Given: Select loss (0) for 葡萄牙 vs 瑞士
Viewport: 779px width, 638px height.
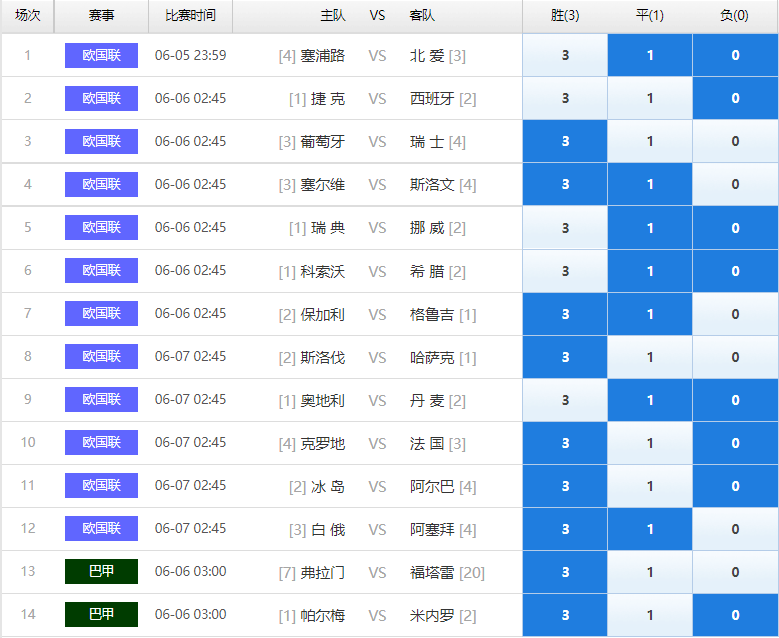Looking at the screenshot, I should (x=735, y=141).
